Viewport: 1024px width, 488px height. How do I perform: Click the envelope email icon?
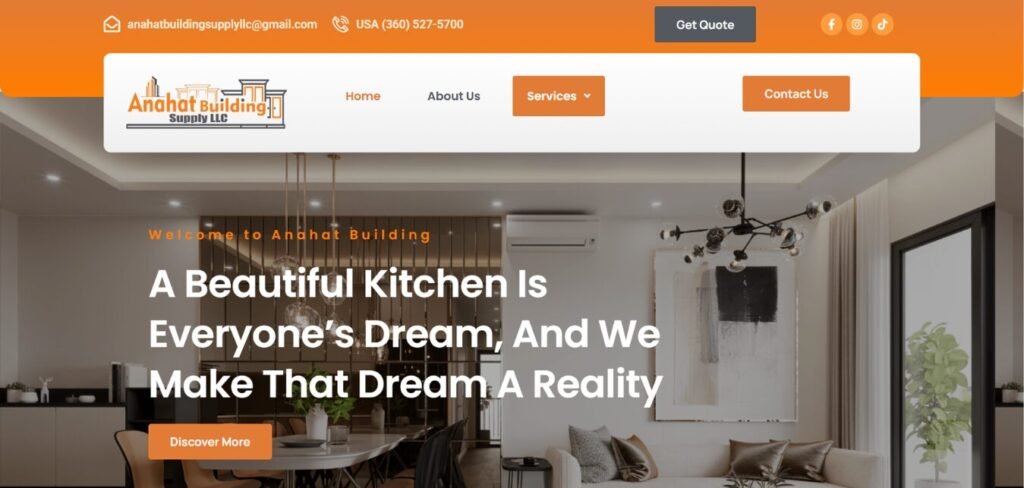pos(112,24)
